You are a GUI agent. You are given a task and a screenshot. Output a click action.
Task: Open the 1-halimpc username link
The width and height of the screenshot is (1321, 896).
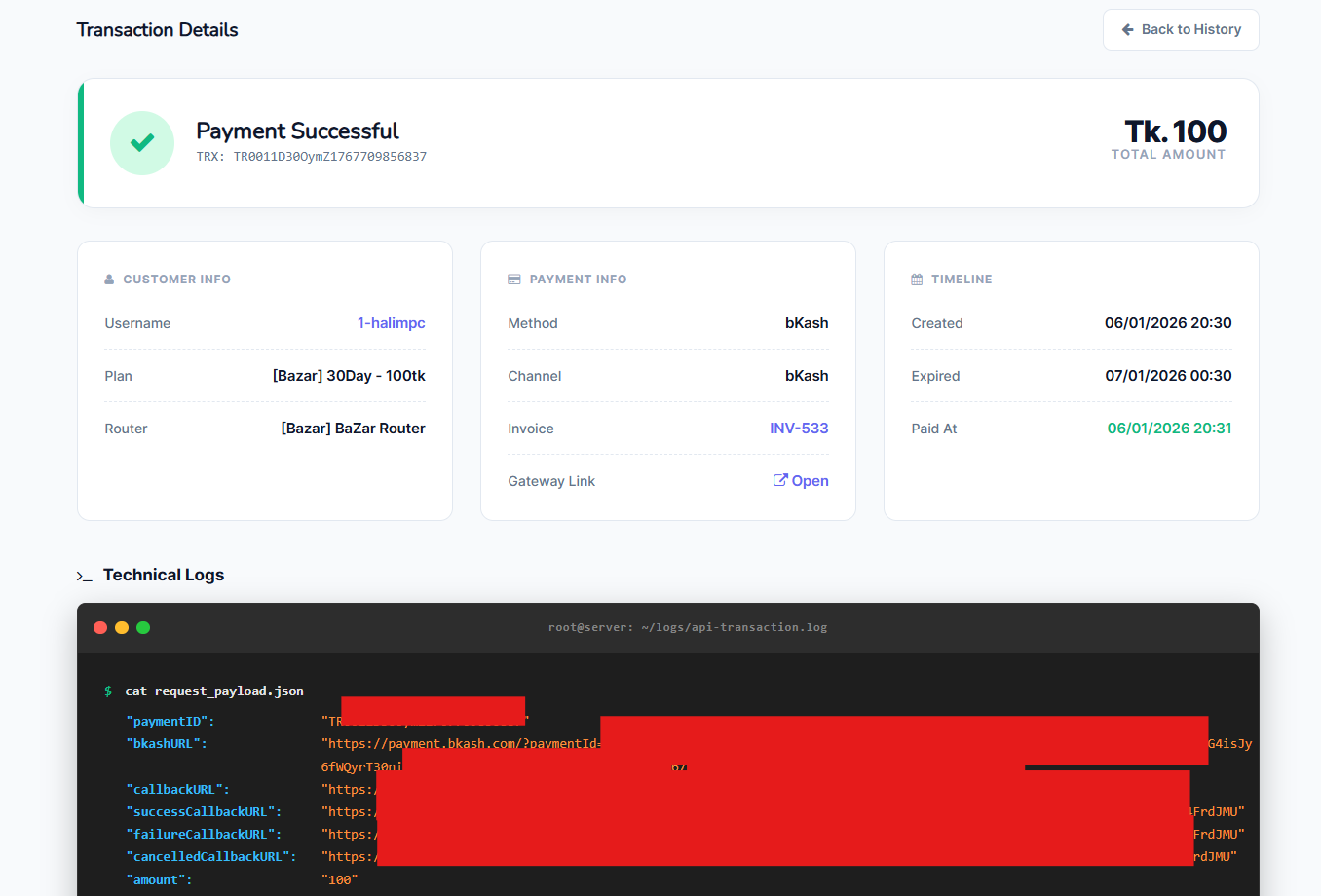coord(391,323)
